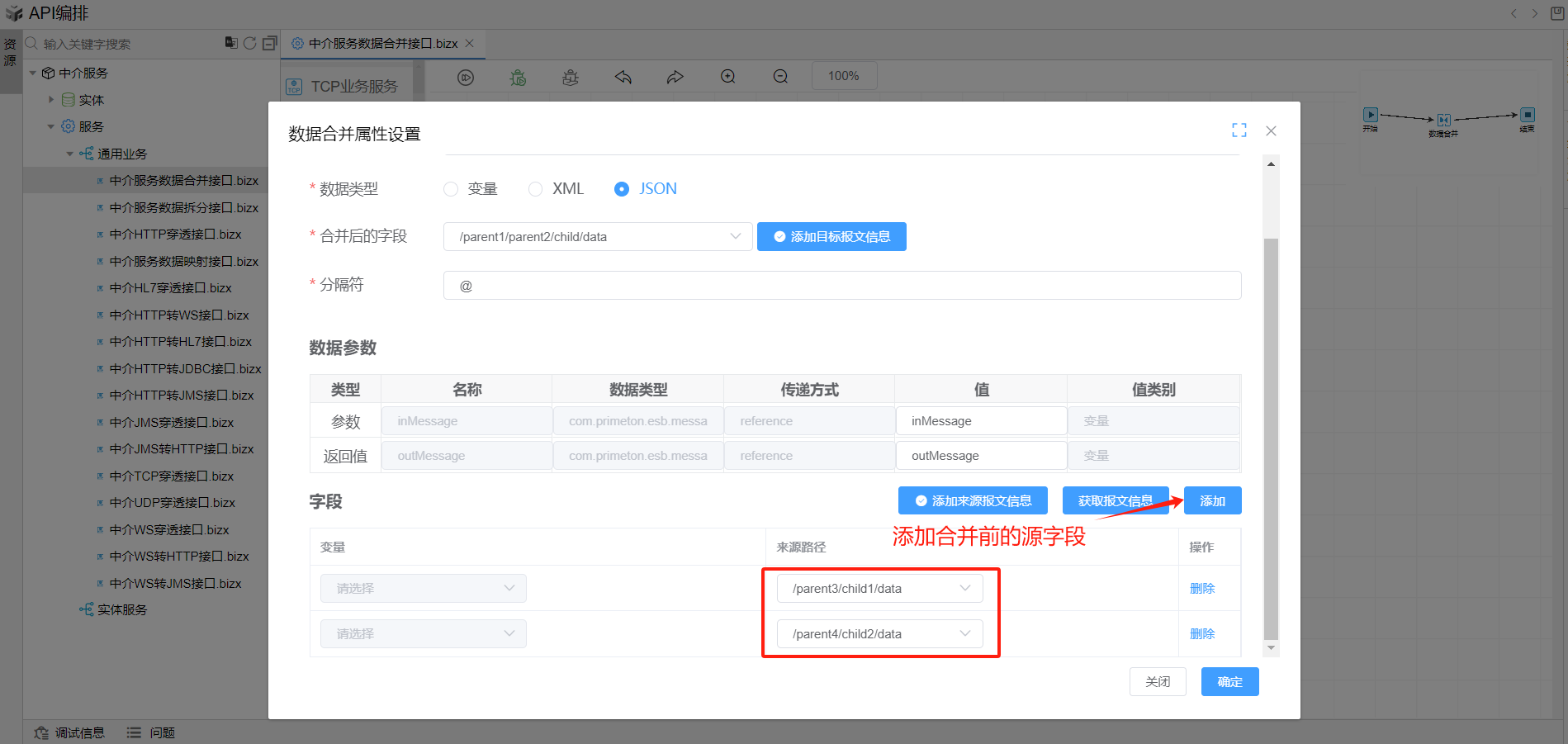Open the 合并后的字段 path dropdown
The image size is (1568, 744).
pyautogui.click(x=598, y=237)
